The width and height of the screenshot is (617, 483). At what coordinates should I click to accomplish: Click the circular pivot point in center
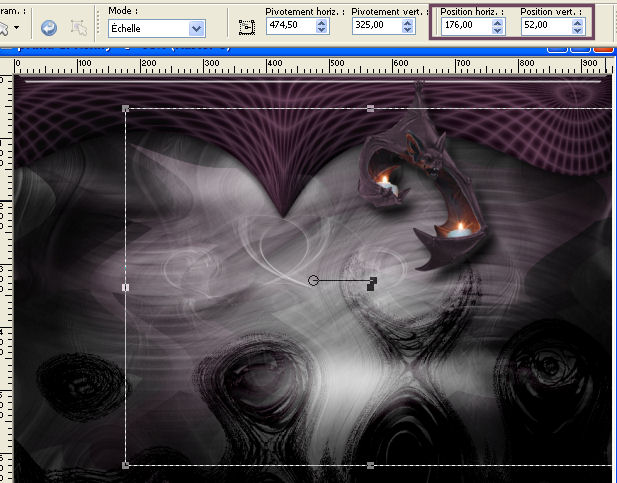pos(315,281)
